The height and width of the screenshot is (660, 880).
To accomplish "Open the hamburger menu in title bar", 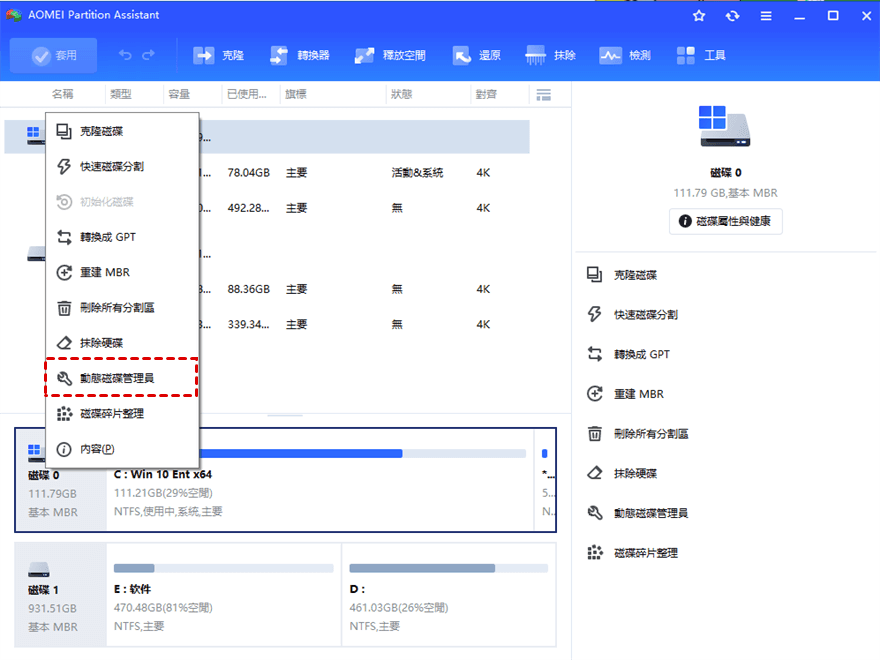I will [765, 16].
